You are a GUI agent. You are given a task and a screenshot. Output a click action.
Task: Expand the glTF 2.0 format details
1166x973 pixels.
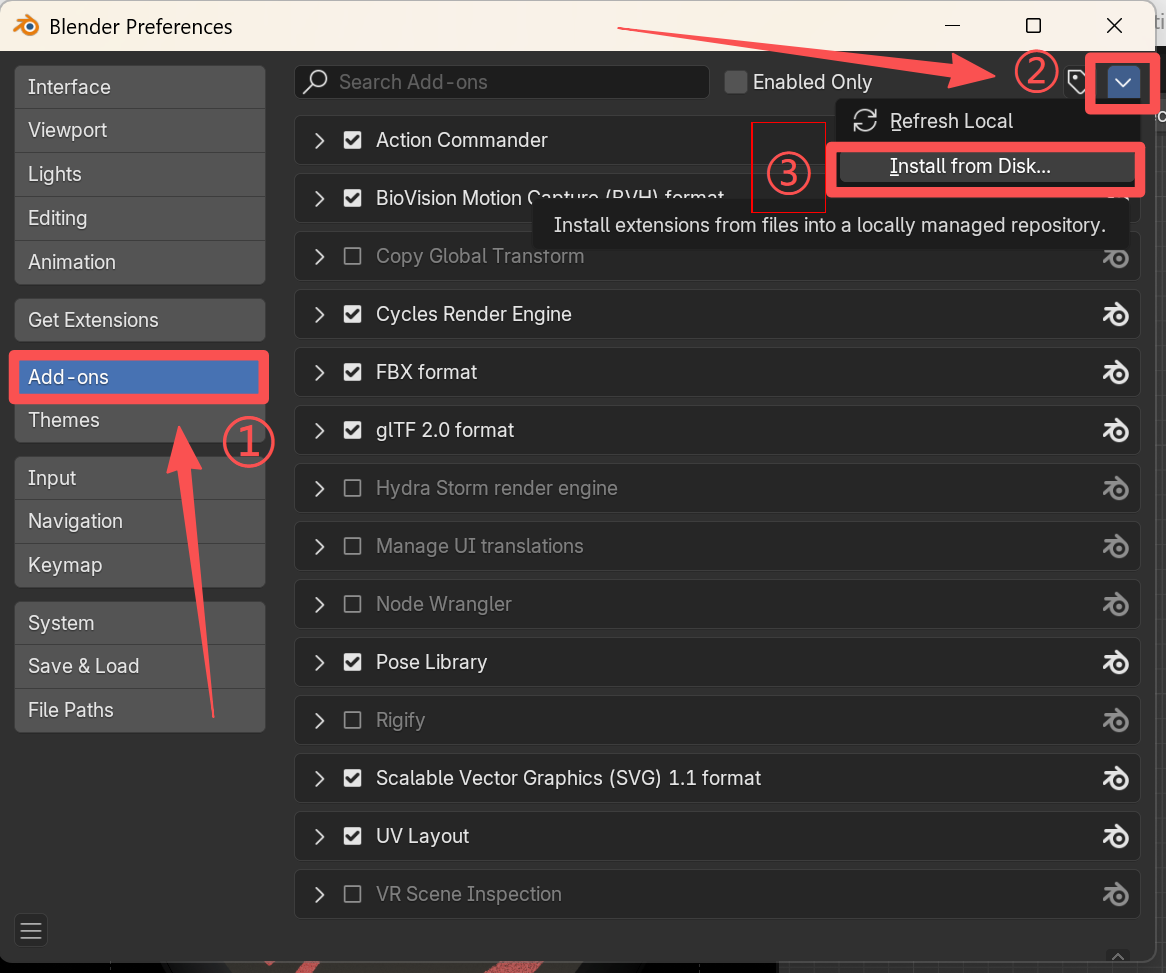pos(319,430)
